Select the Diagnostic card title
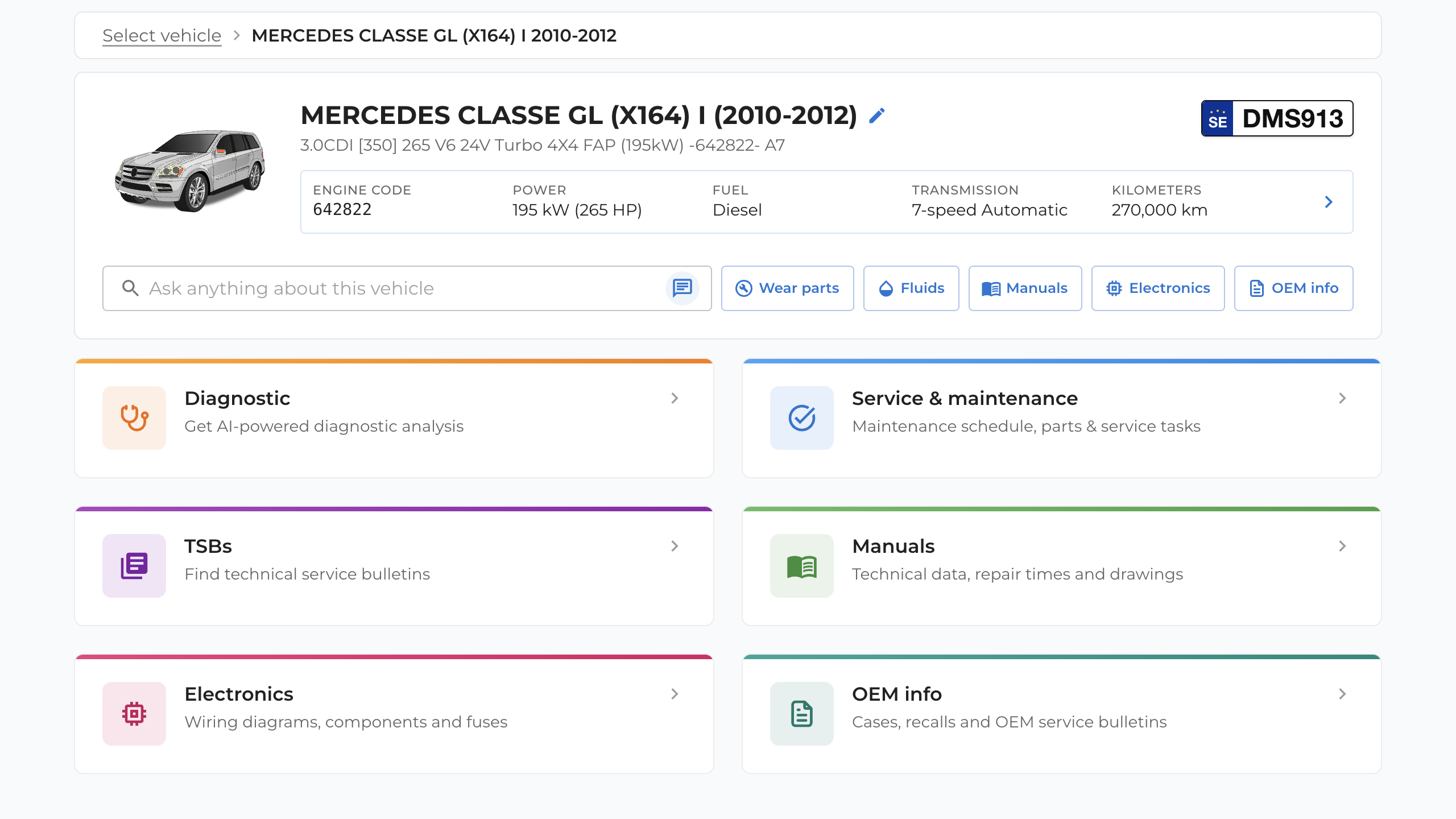1456x819 pixels. (237, 398)
